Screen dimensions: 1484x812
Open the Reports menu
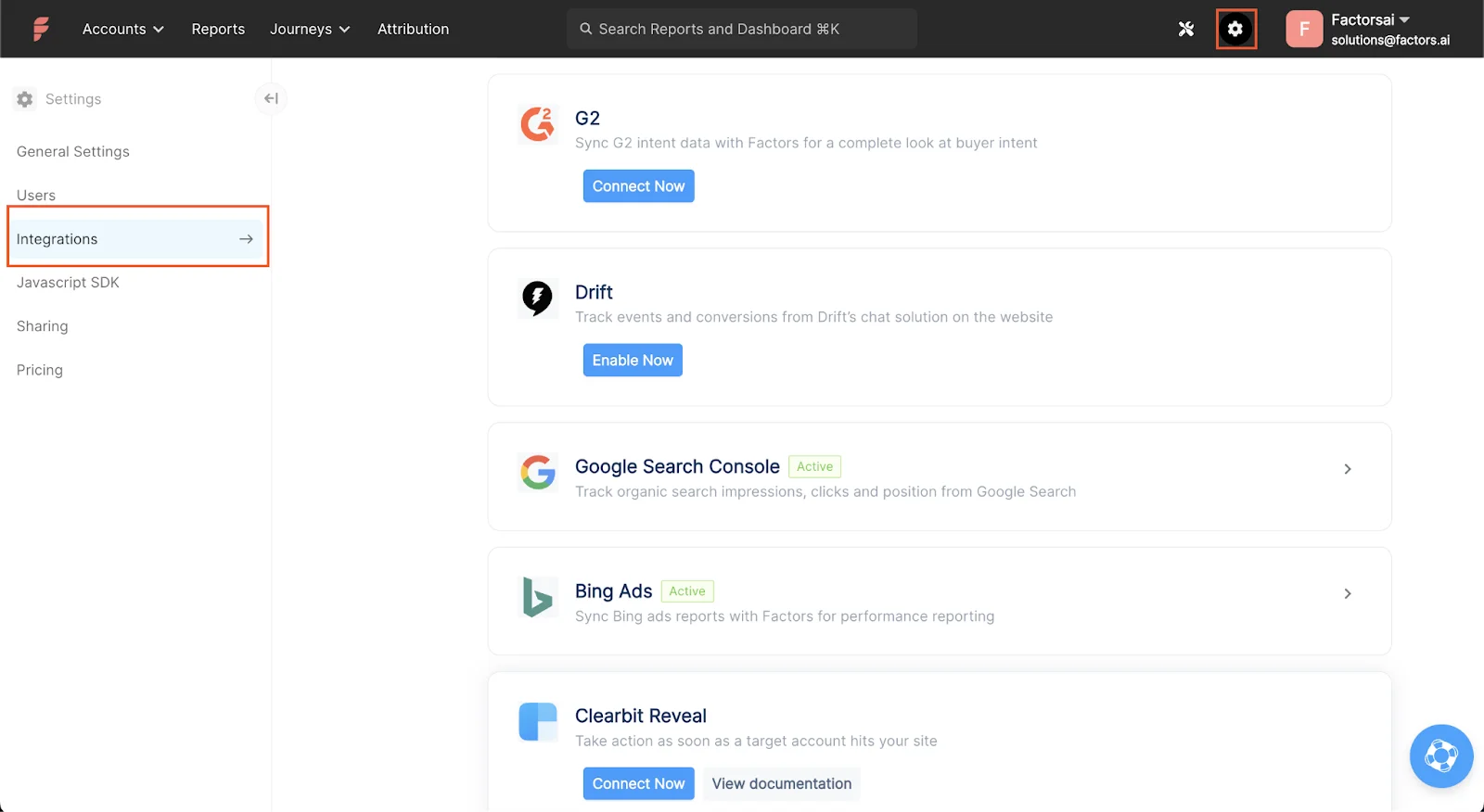(x=218, y=29)
